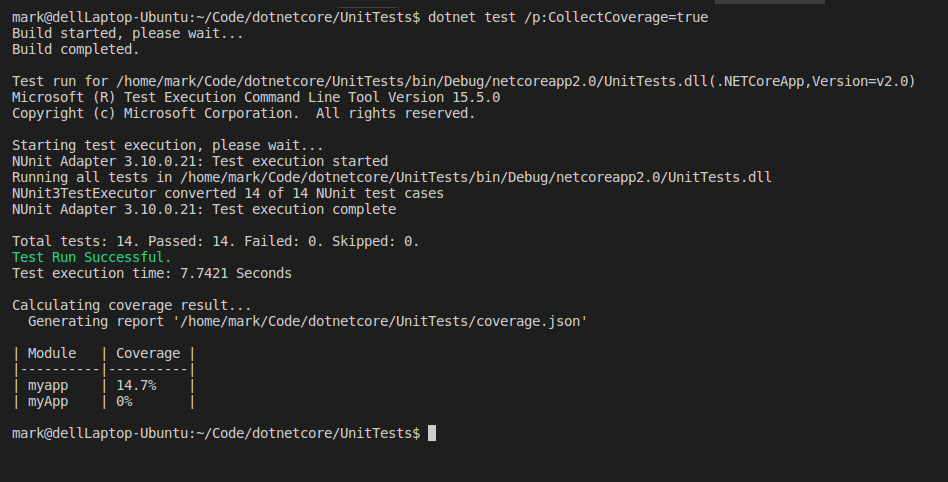
Task: Click the 'Module' column header
Action: [52, 353]
